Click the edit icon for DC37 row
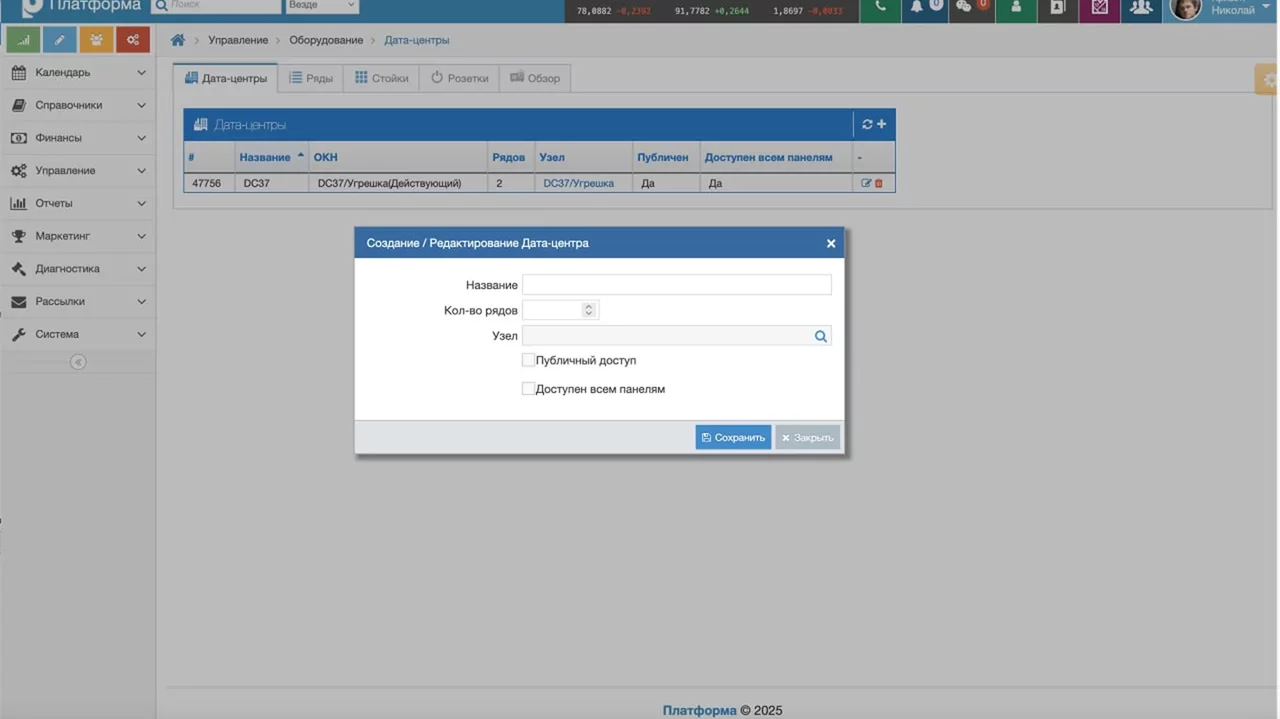Viewport: 1280px width, 719px height. 866,183
